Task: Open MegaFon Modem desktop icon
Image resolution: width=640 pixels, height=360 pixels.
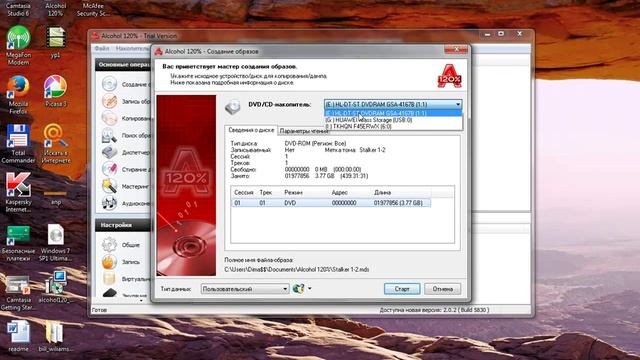Action: [18, 45]
